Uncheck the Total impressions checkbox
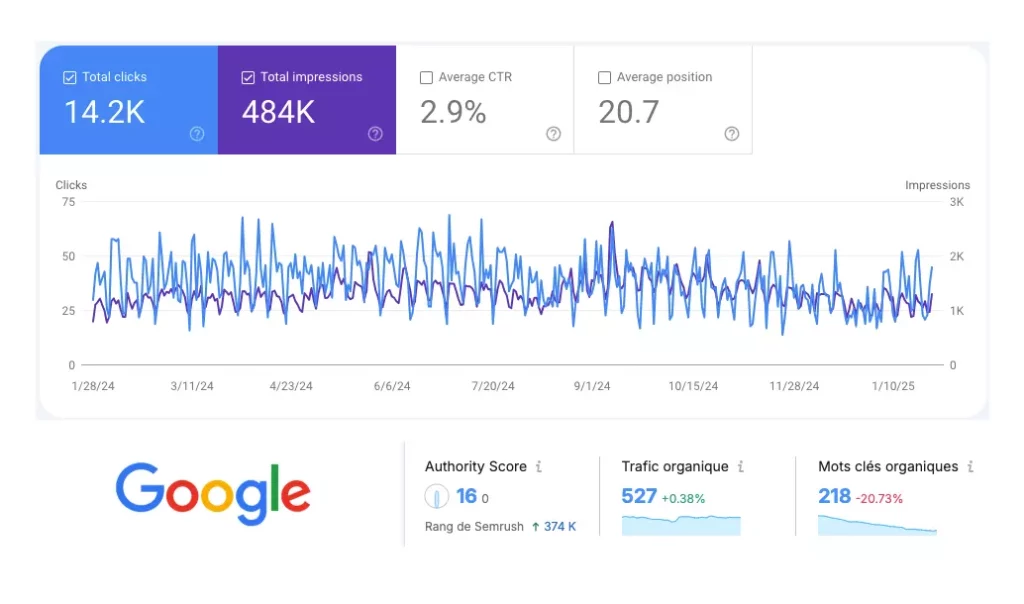Screen dimensions: 1024x604 click(248, 78)
